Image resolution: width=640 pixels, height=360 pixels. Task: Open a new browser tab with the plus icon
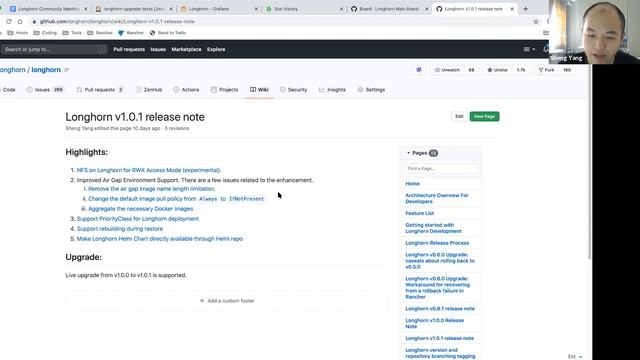pos(525,9)
